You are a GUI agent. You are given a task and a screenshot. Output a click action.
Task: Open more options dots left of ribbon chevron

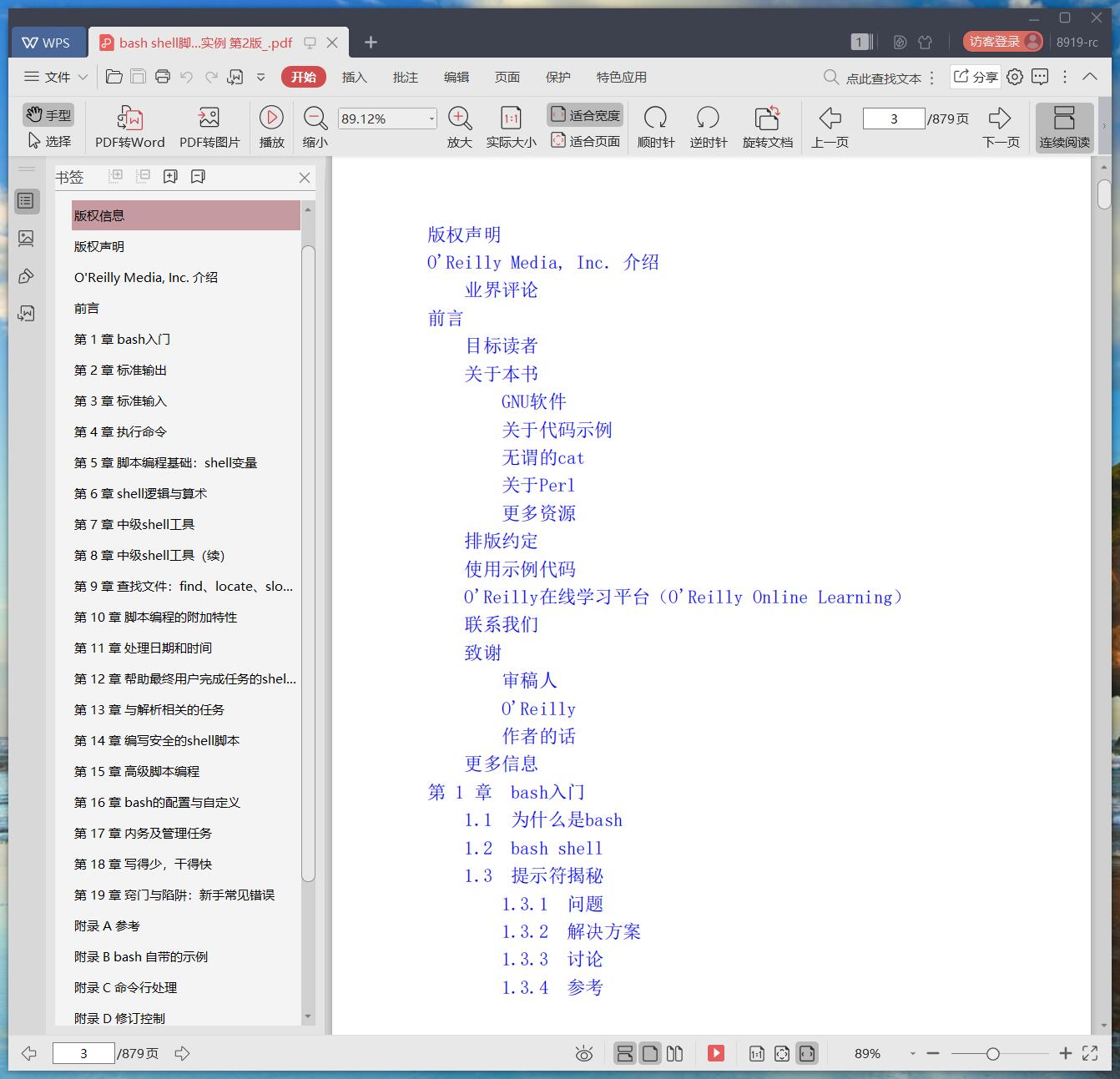(x=1065, y=77)
